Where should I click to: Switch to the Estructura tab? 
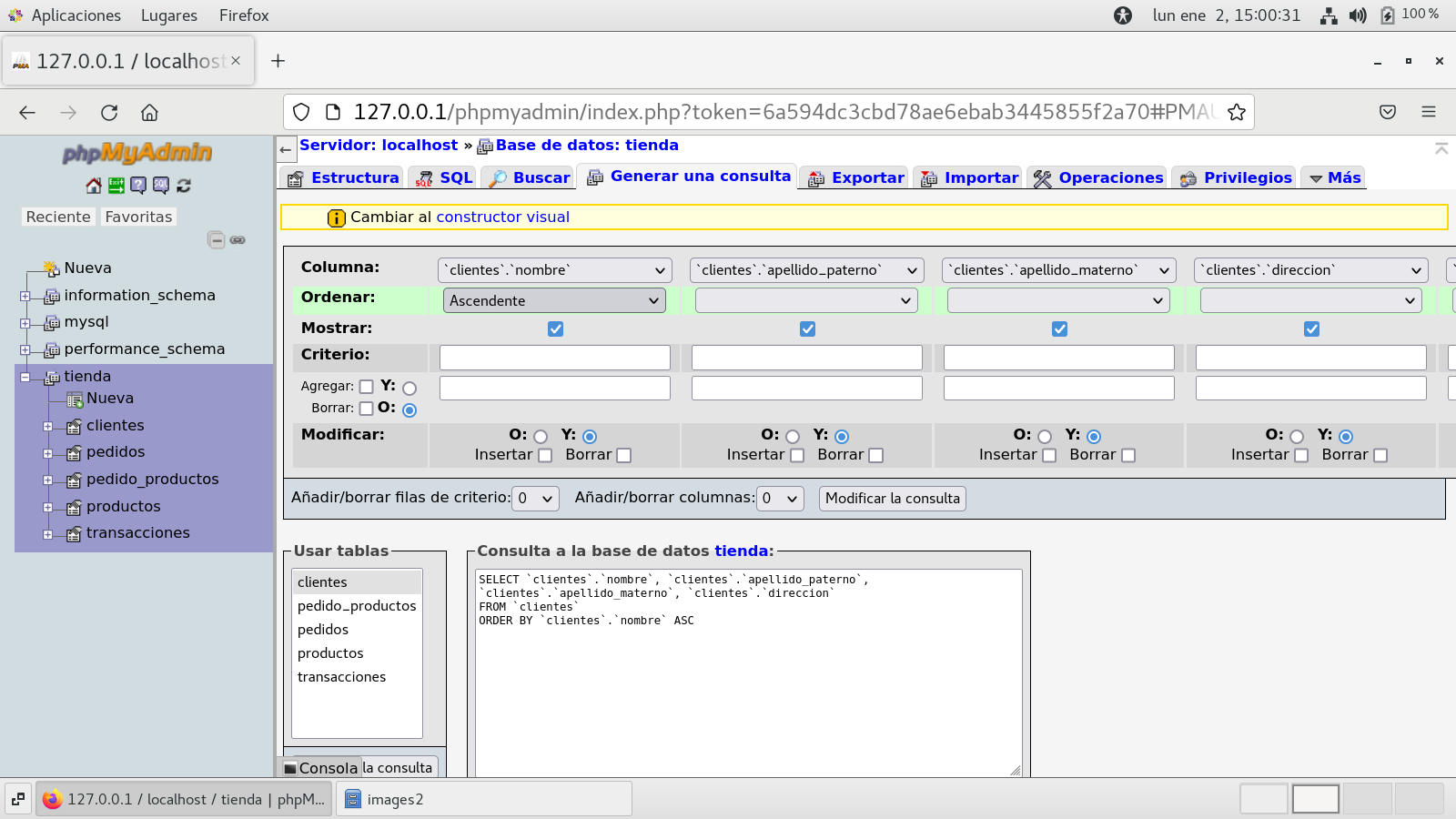click(x=343, y=177)
